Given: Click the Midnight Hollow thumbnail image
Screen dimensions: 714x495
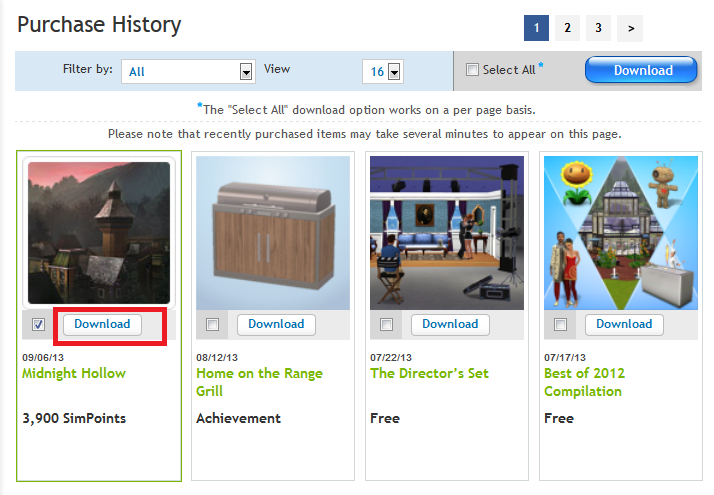Looking at the screenshot, I should click(99, 233).
